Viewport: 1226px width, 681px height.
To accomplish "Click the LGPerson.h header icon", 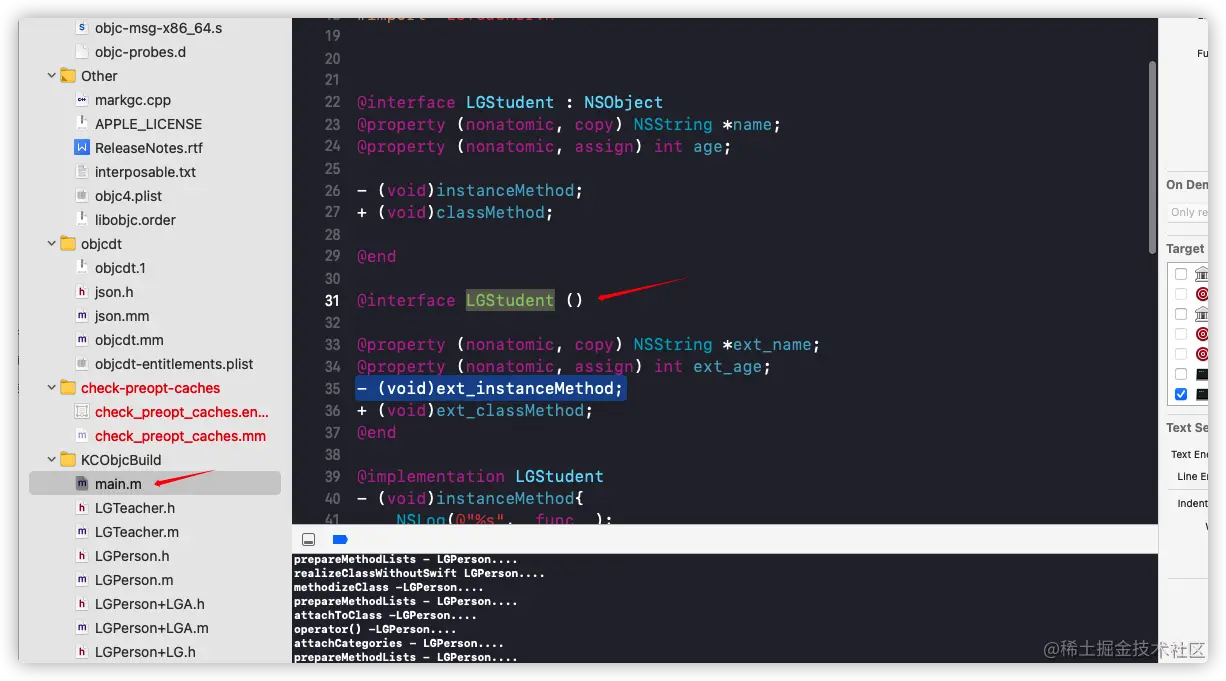I will click(82, 556).
